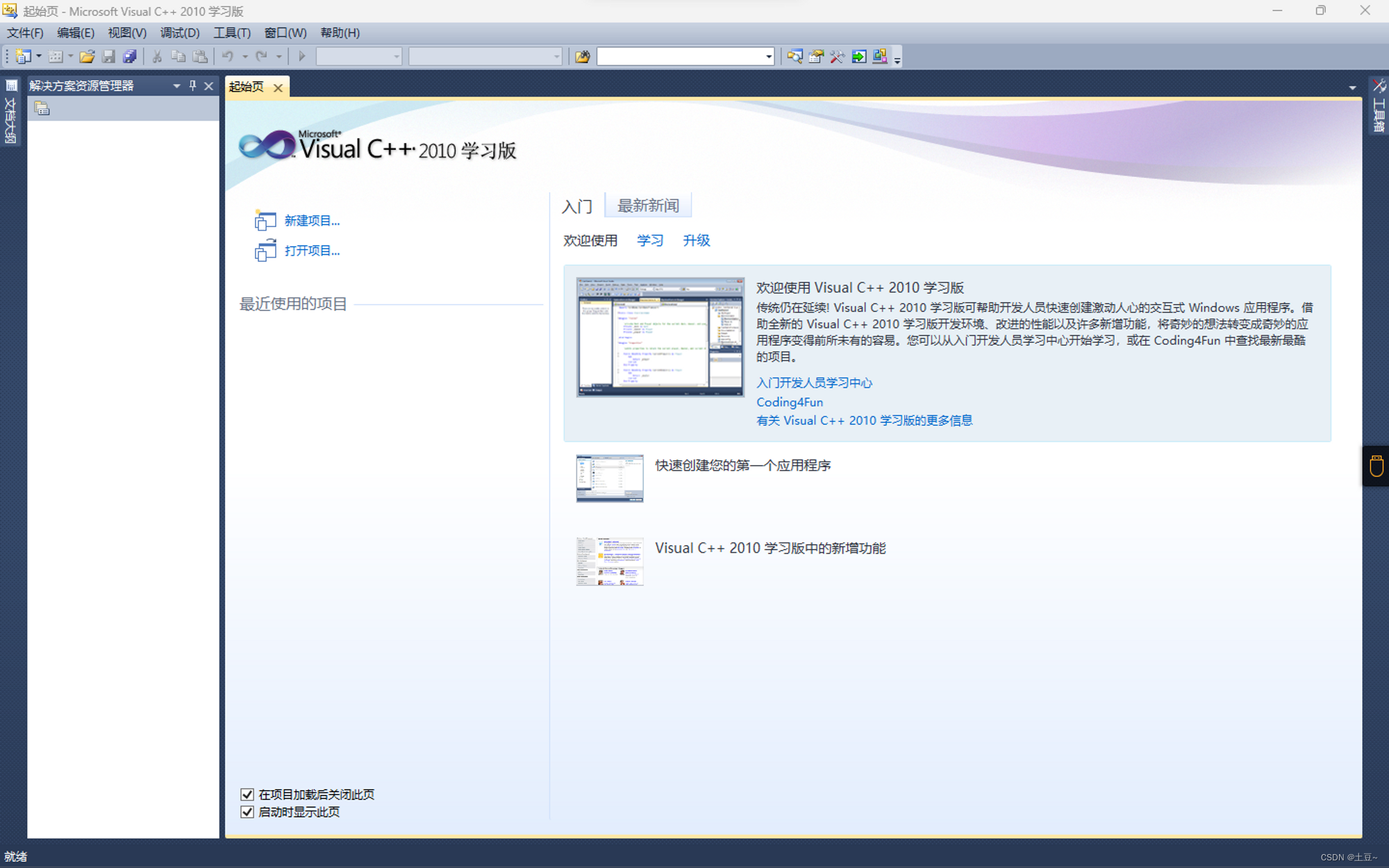Click the new project icon beside 新建项目
The width and height of the screenshot is (1389, 868).
pos(265,221)
